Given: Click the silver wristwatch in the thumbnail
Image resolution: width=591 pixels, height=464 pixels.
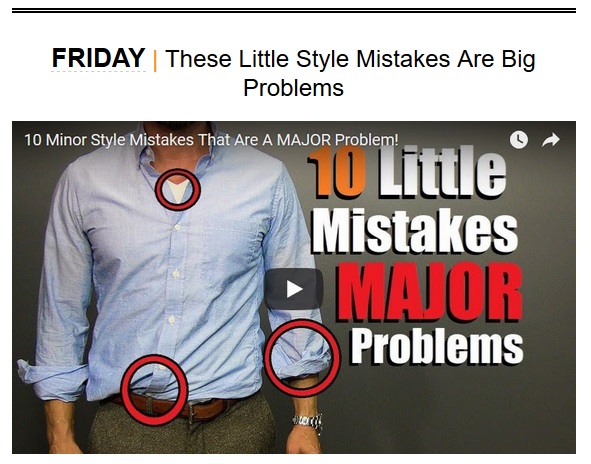Looking at the screenshot, I should click(308, 421).
